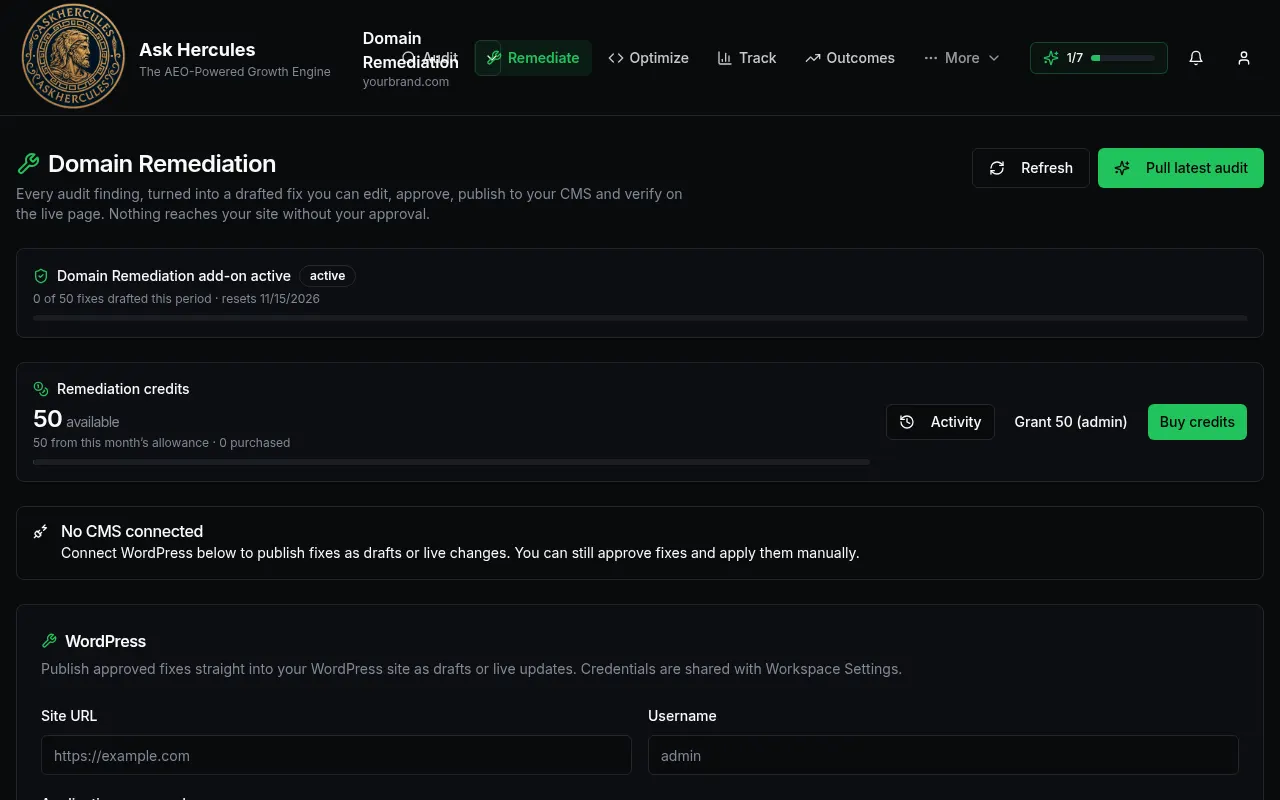
Task: Go to the Track tab
Action: (x=747, y=58)
